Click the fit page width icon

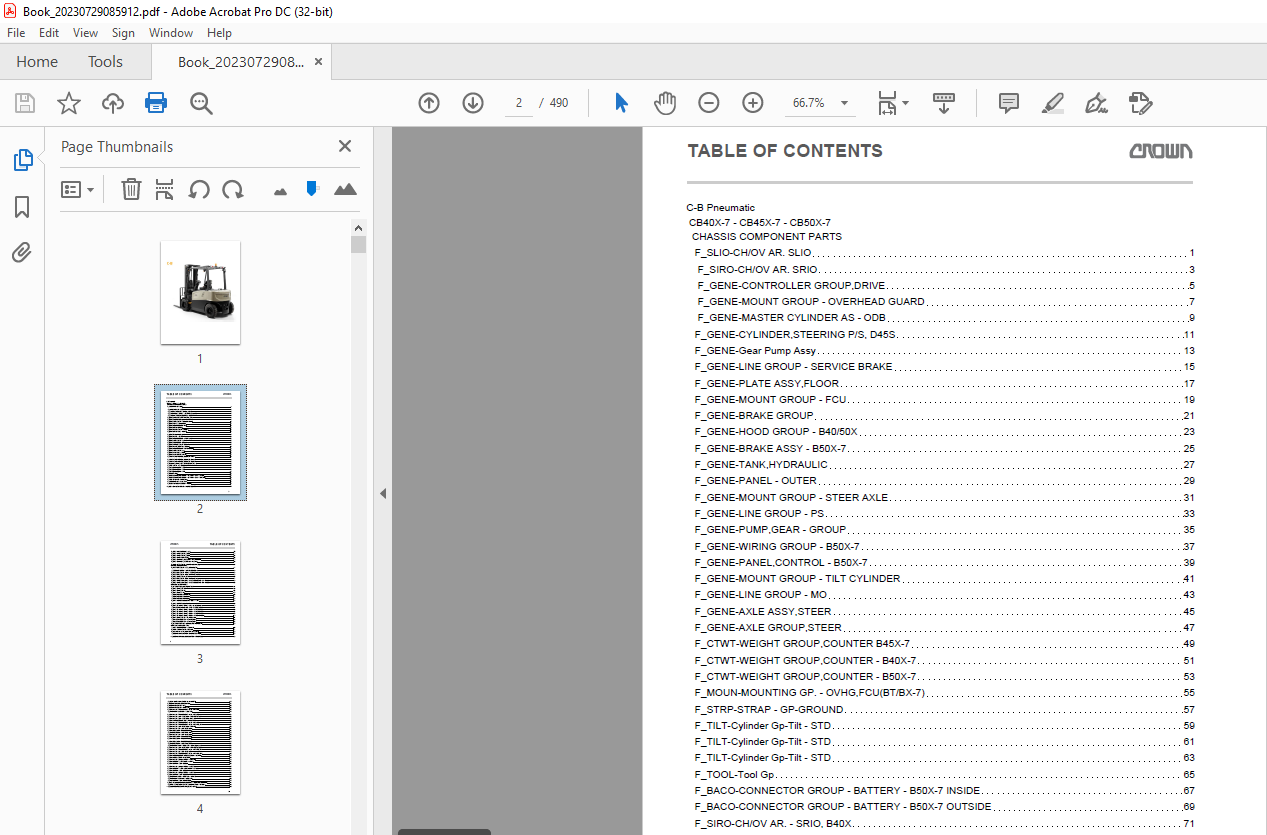pyautogui.click(x=886, y=103)
